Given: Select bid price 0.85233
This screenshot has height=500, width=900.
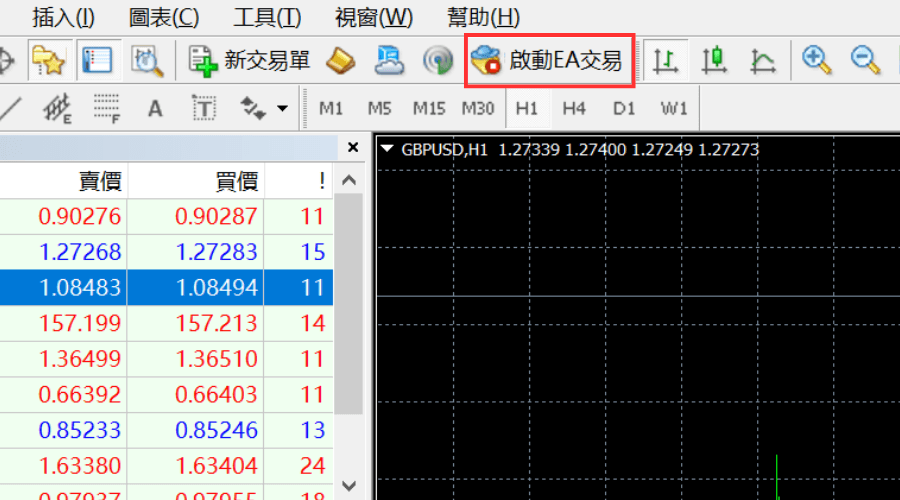Looking at the screenshot, I should (x=79, y=430).
